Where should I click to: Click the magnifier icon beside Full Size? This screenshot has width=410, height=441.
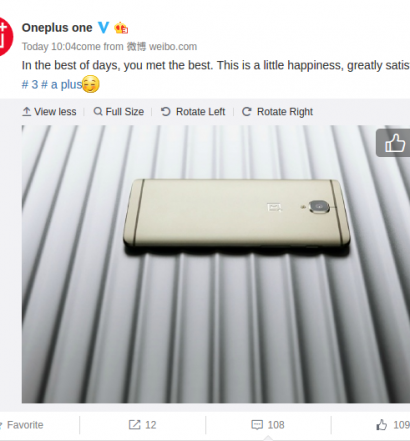(x=98, y=111)
